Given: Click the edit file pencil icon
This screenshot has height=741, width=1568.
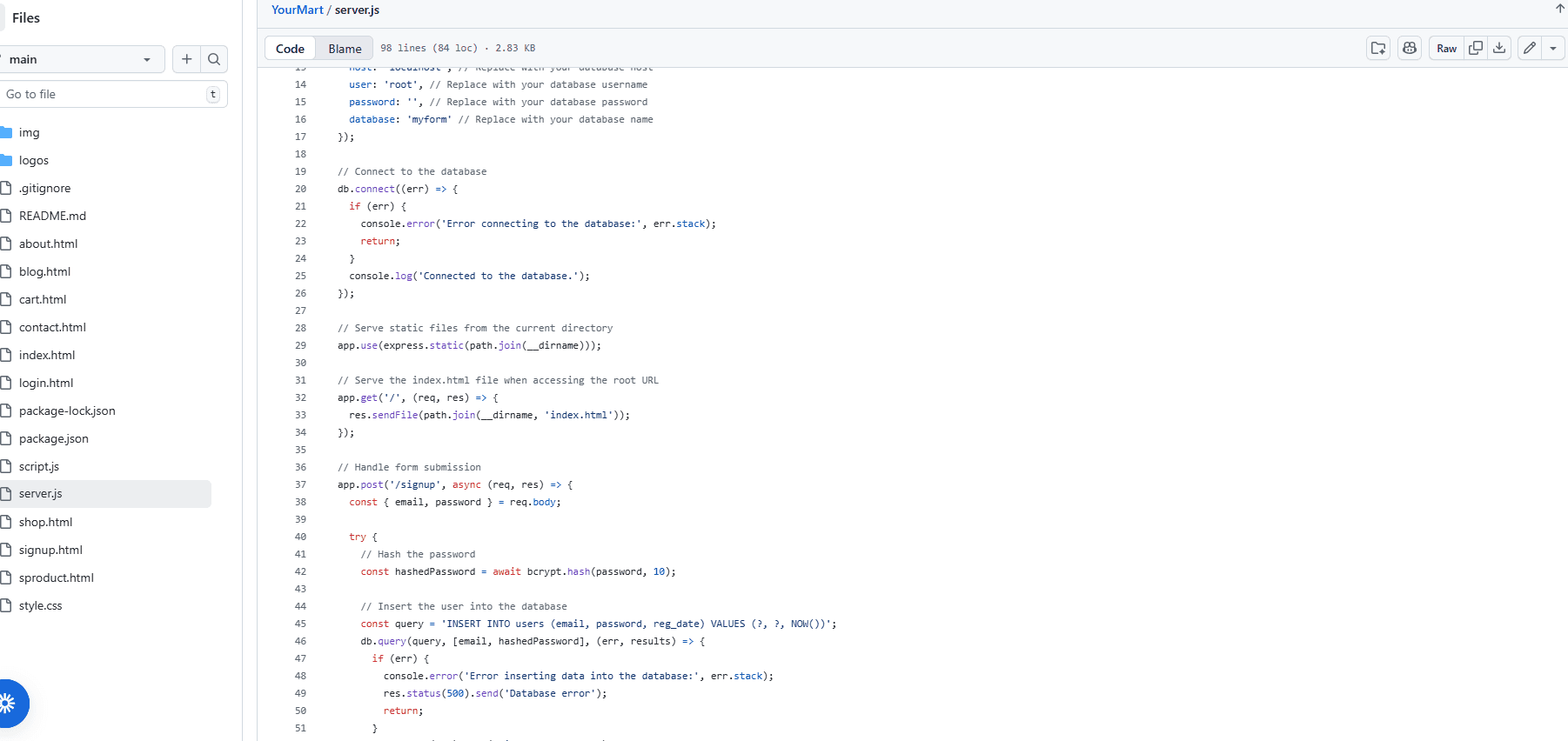Looking at the screenshot, I should click(x=1530, y=49).
